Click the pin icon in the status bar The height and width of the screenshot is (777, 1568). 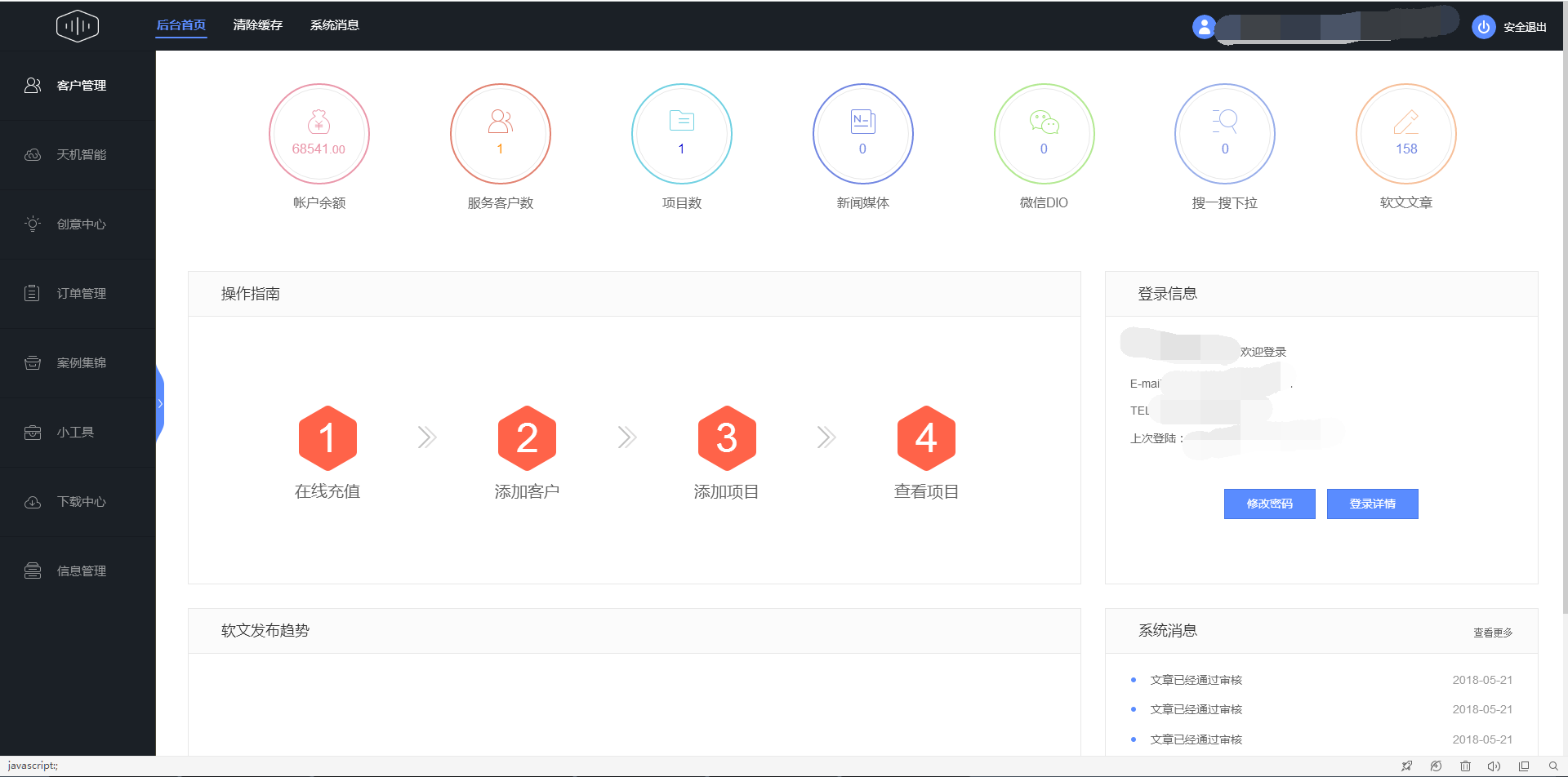click(x=1406, y=766)
